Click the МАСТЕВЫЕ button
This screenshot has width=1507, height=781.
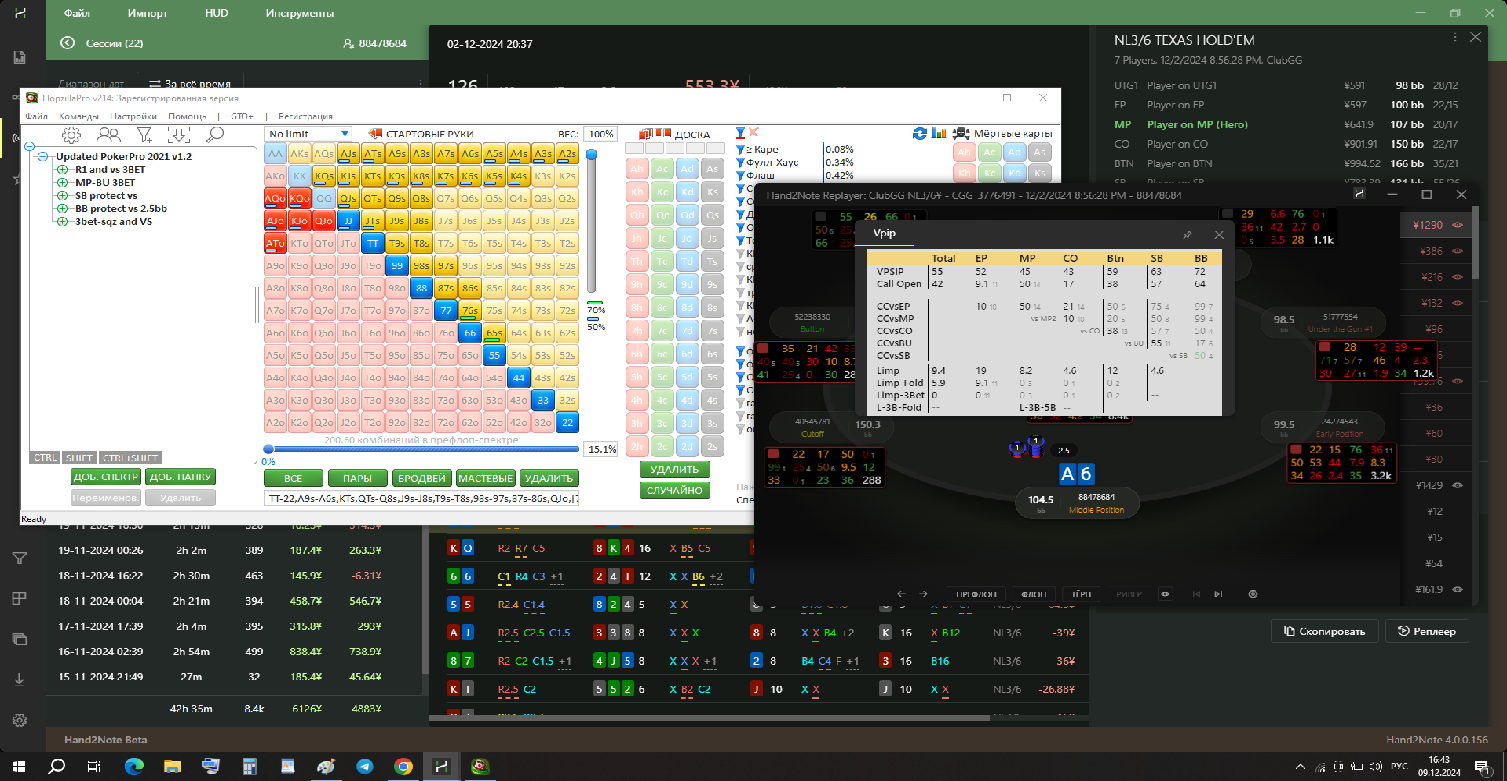(485, 479)
